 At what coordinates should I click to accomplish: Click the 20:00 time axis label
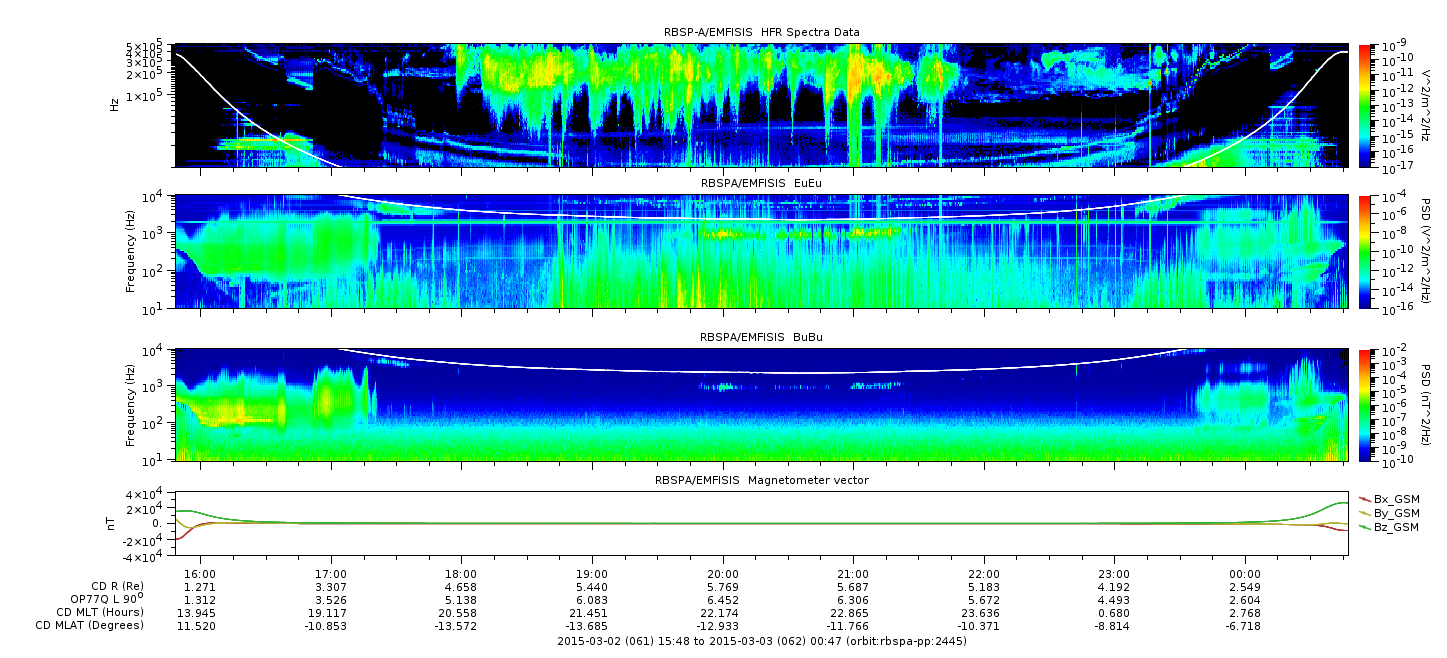coord(722,574)
